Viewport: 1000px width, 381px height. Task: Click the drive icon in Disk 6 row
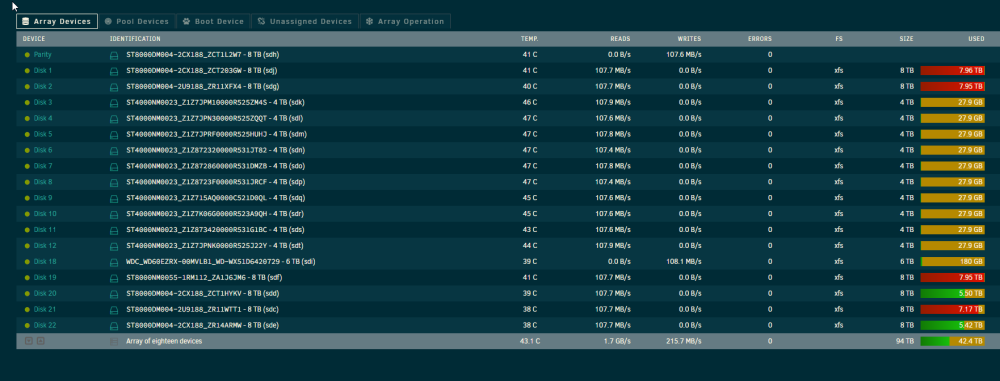point(114,151)
